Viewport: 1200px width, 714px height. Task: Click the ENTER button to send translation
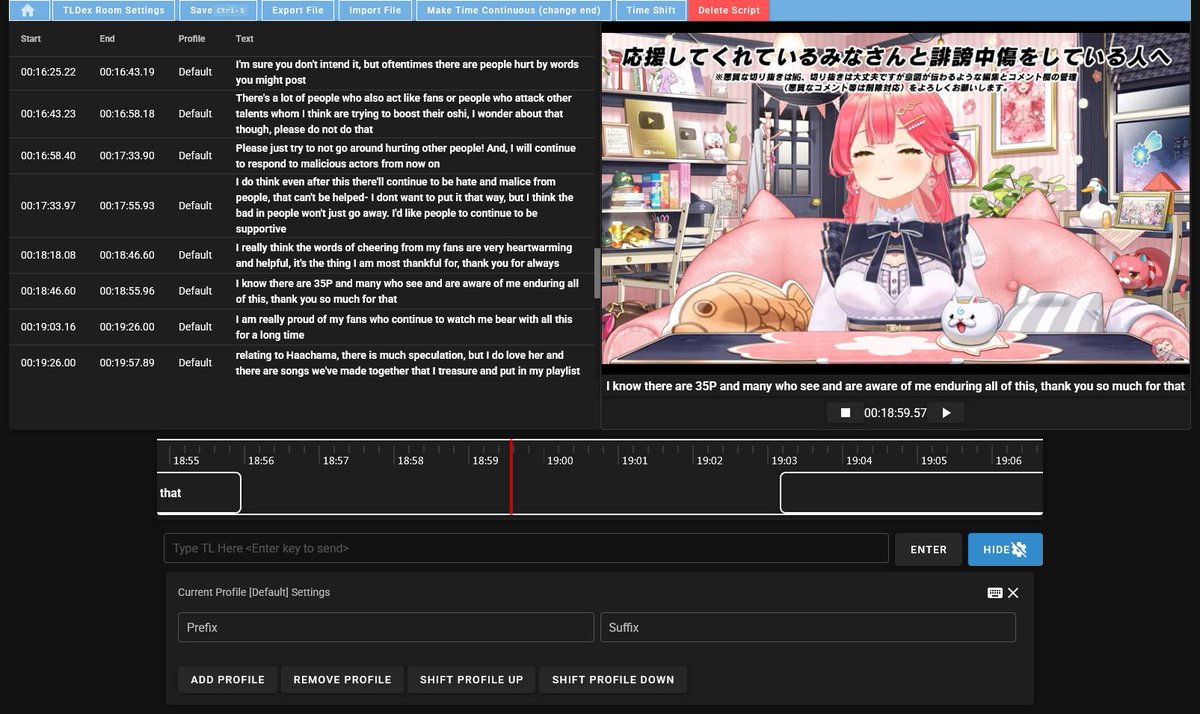coord(928,549)
